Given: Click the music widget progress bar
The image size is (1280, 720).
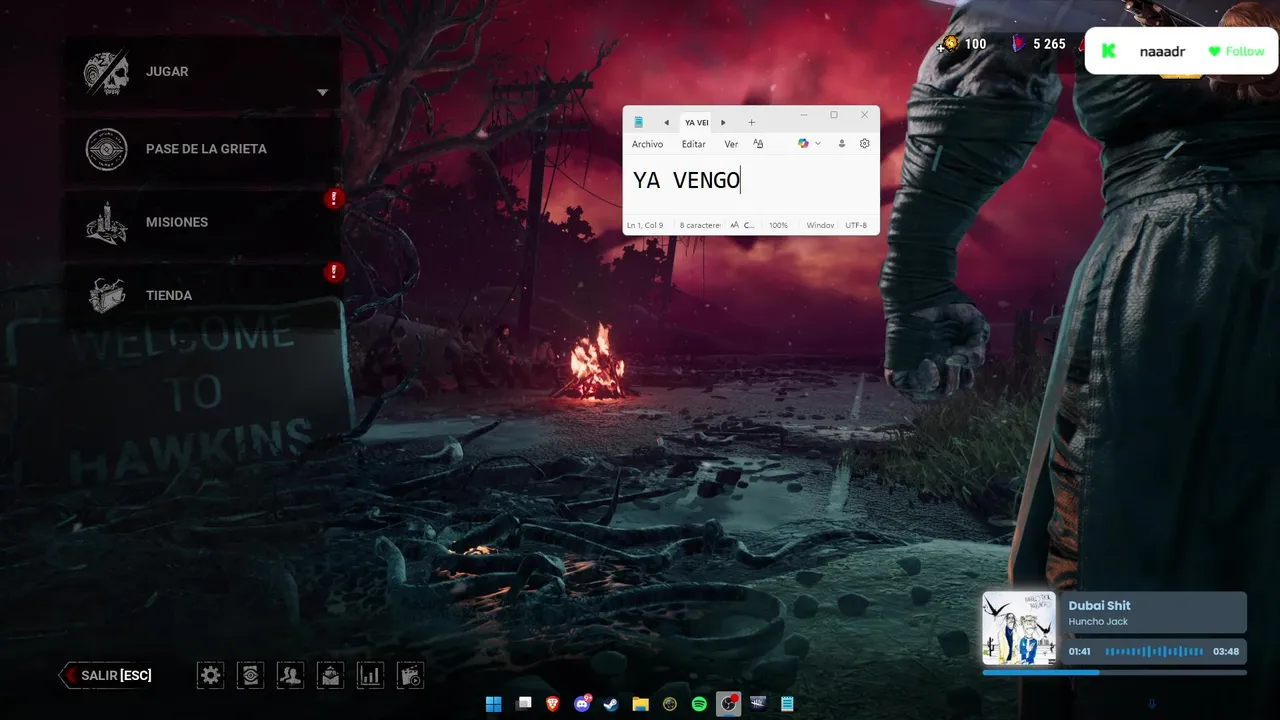Looking at the screenshot, I should pos(1114,673).
